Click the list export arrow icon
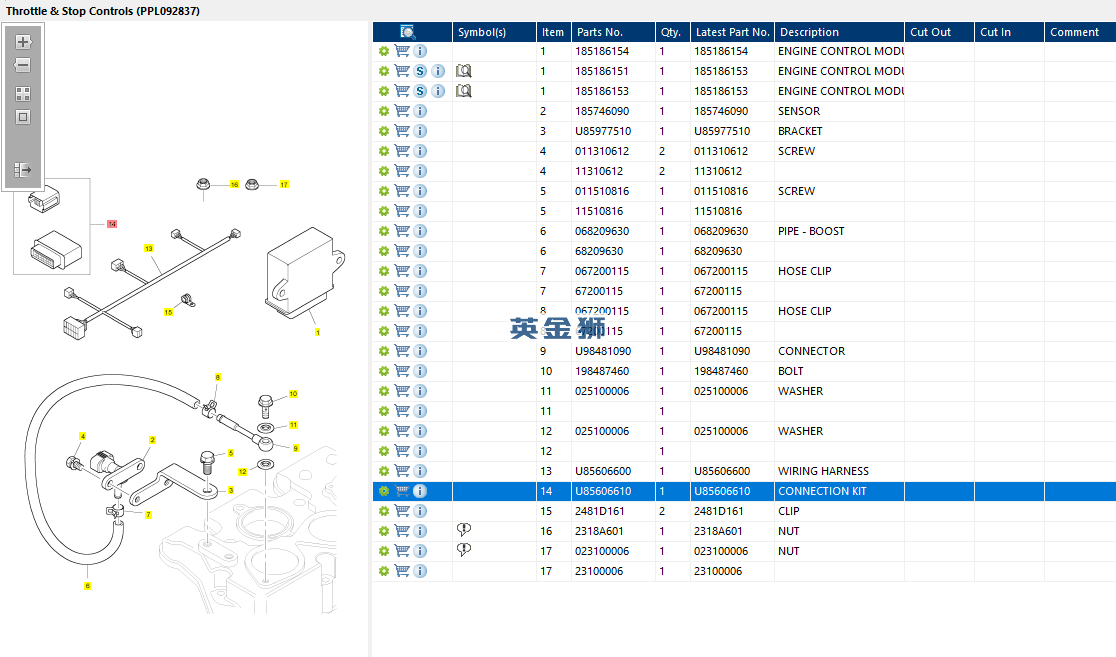The image size is (1116, 657). point(23,169)
